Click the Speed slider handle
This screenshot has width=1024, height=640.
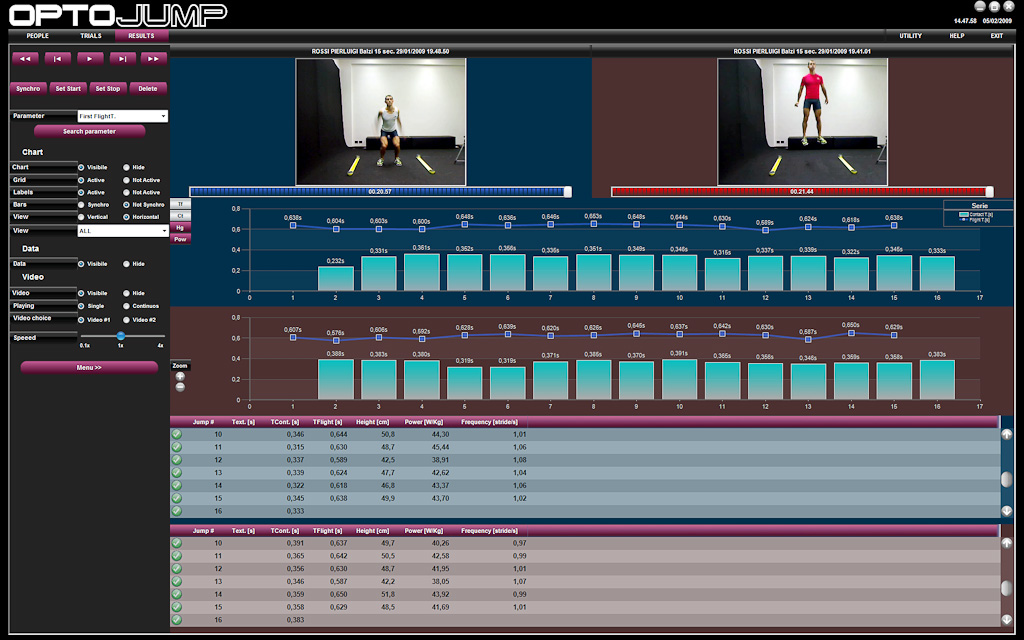tap(121, 336)
